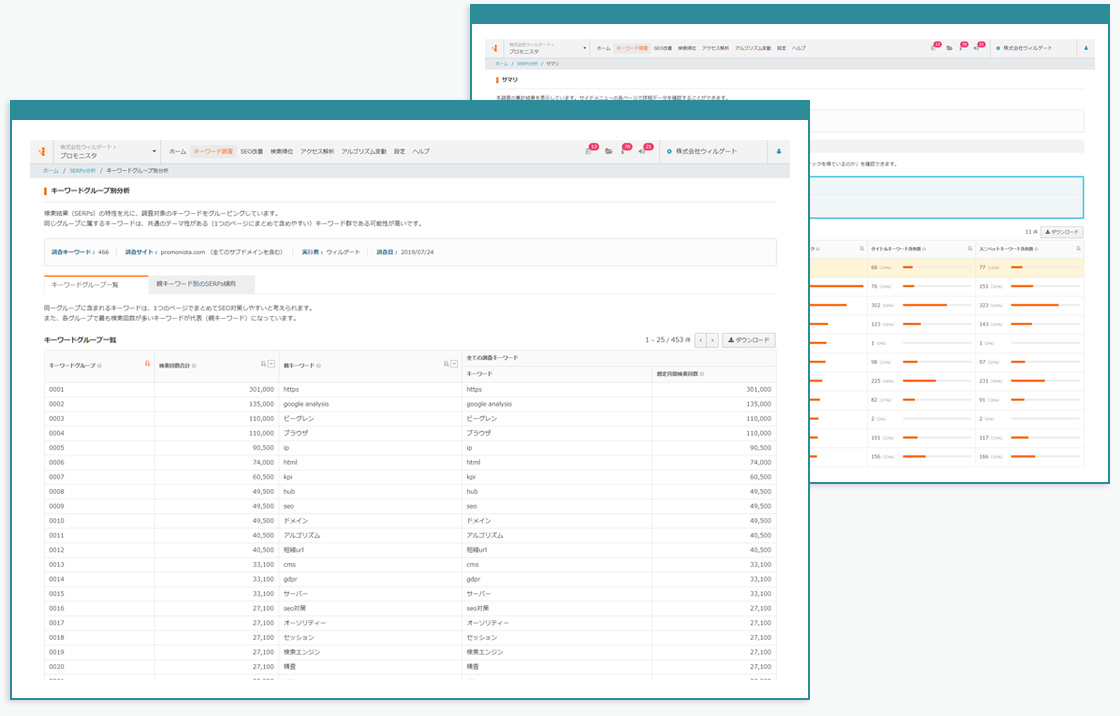Click parent keyword アルゴリズム
Screen dimensions: 1120x716
301,535
